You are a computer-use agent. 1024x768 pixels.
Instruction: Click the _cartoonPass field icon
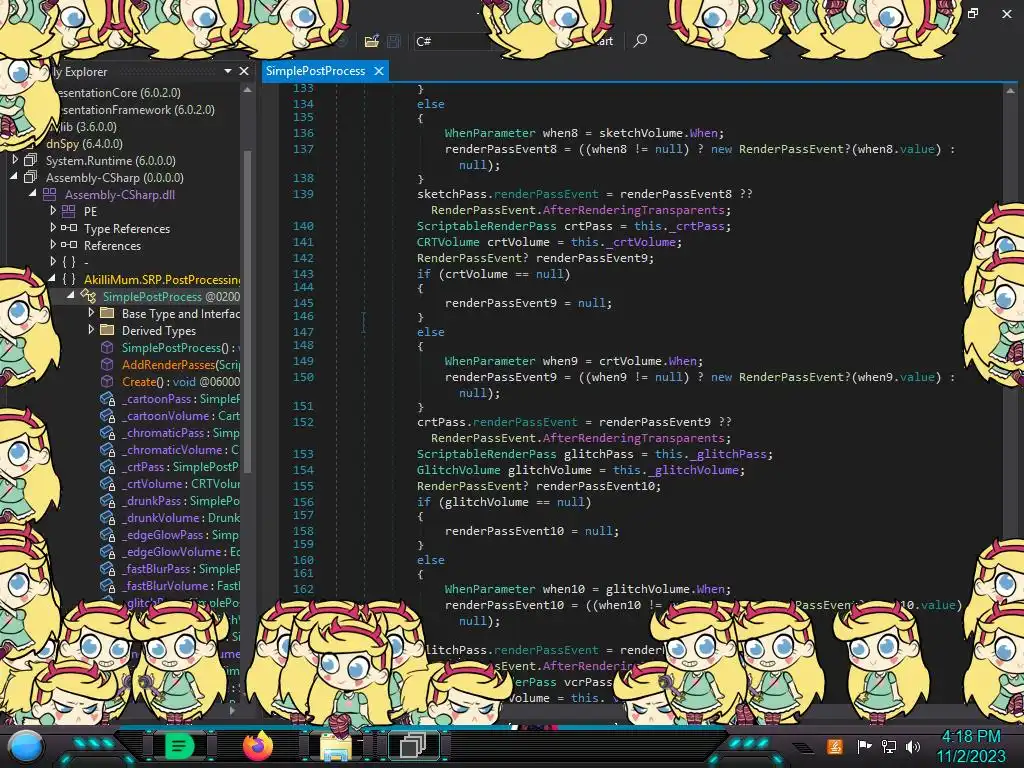click(x=107, y=398)
